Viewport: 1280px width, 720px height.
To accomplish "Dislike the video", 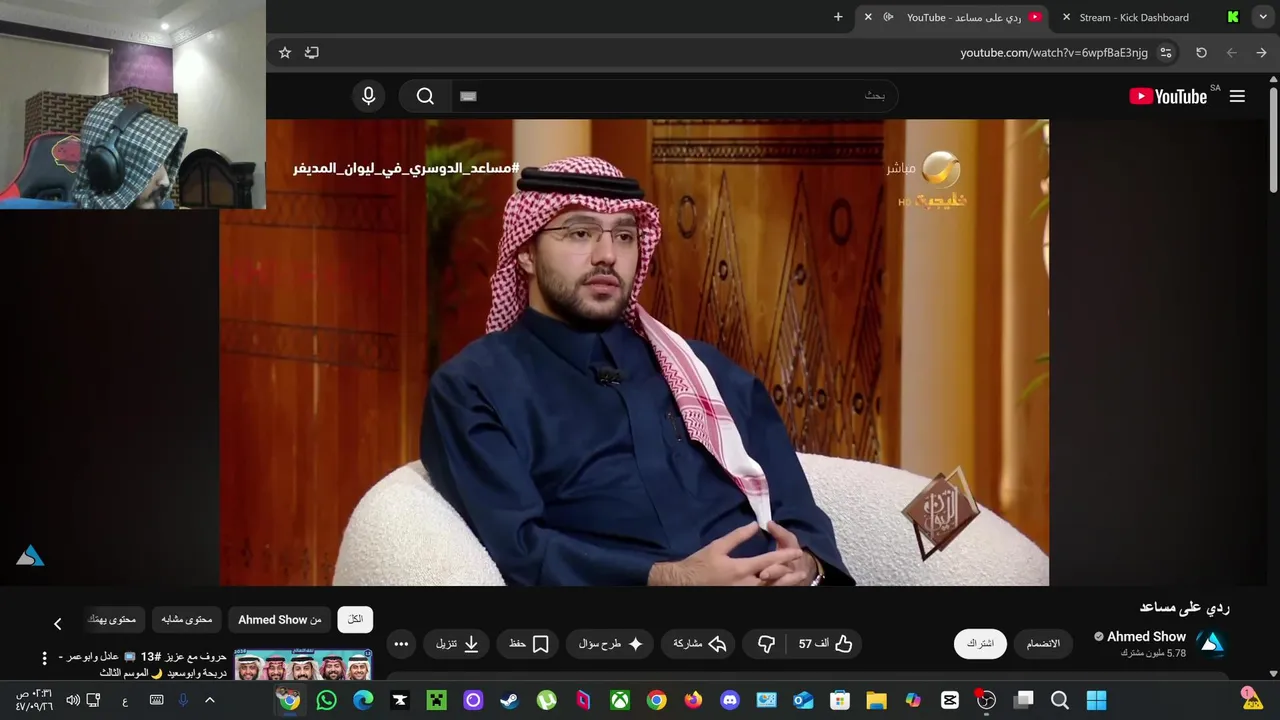I will pyautogui.click(x=767, y=644).
